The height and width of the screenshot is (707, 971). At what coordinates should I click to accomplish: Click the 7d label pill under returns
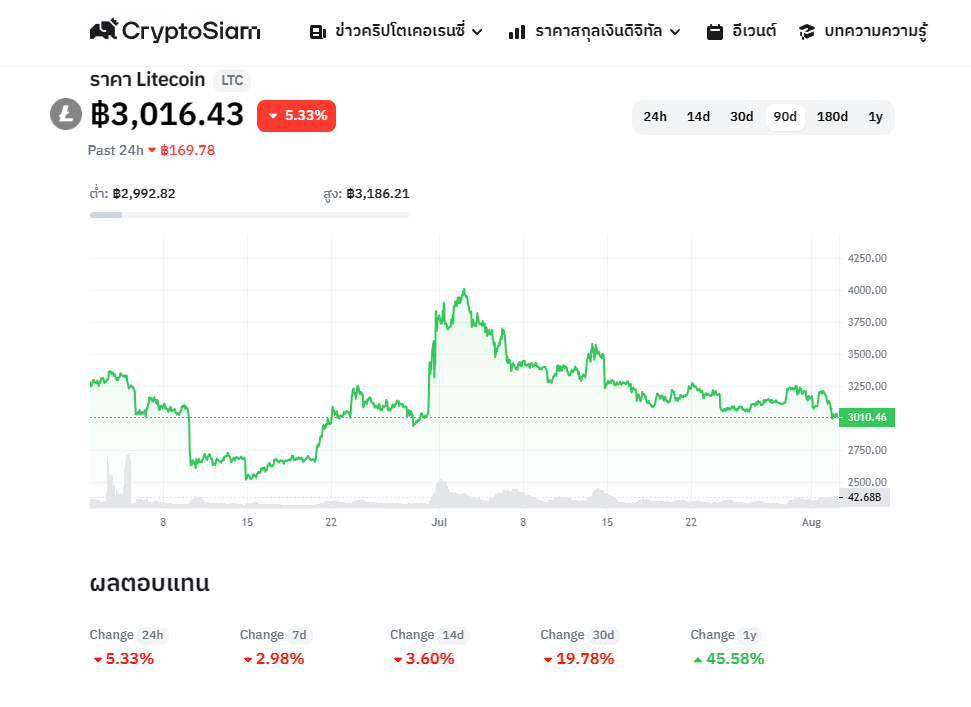[300, 635]
